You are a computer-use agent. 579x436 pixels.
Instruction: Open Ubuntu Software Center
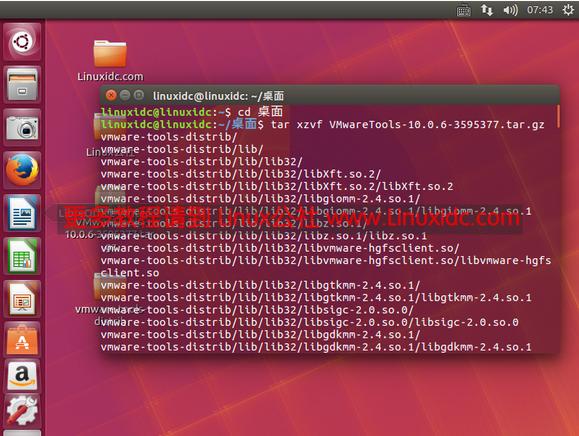click(22, 340)
